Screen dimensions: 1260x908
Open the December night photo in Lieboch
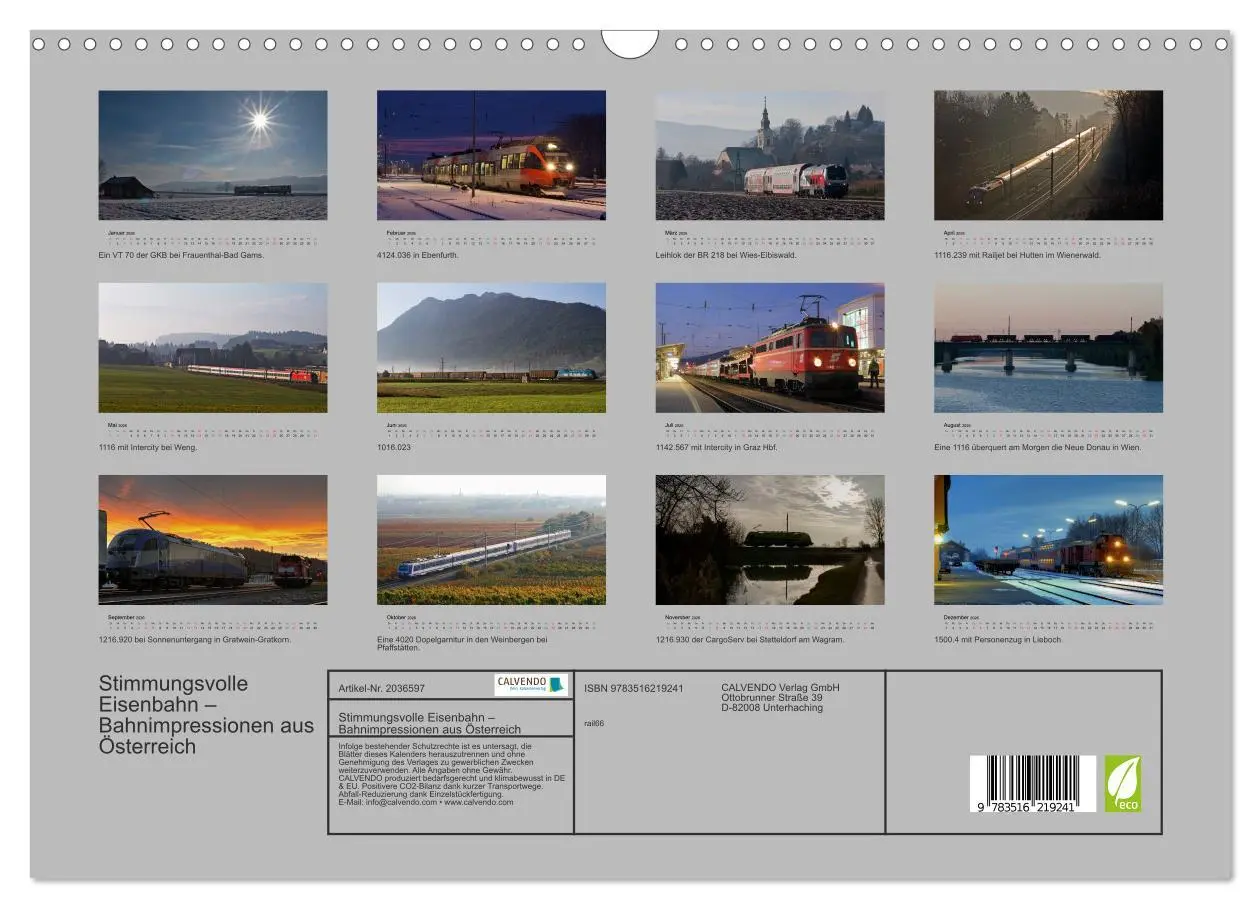pos(1049,539)
